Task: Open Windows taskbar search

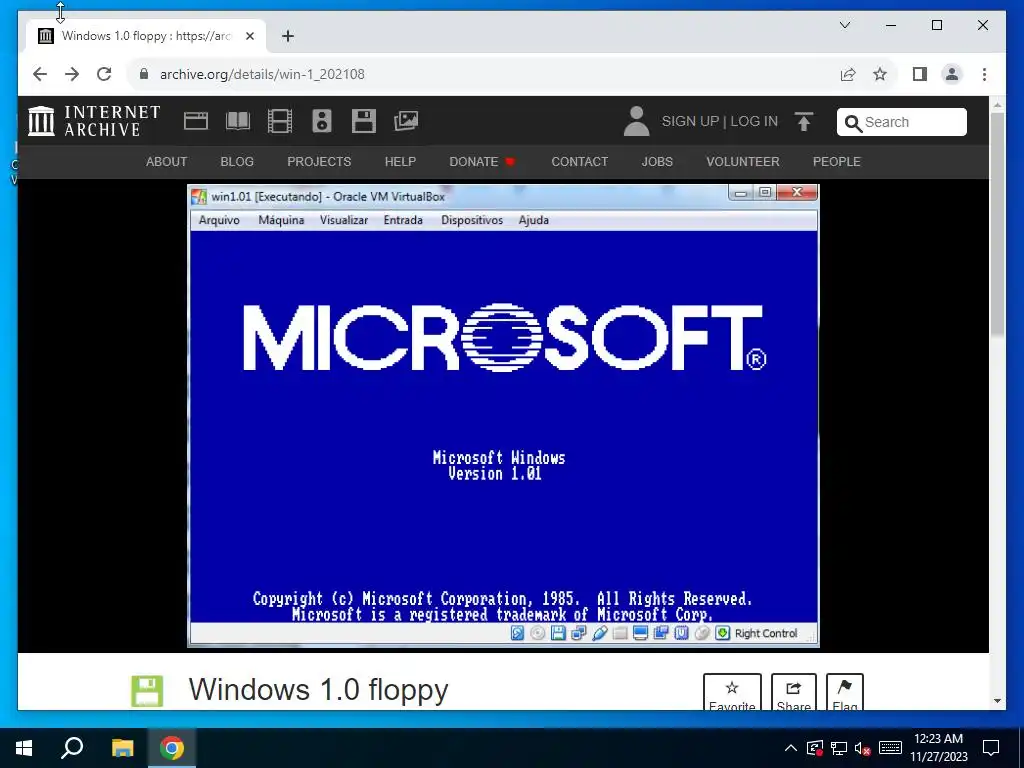Action: tap(72, 748)
